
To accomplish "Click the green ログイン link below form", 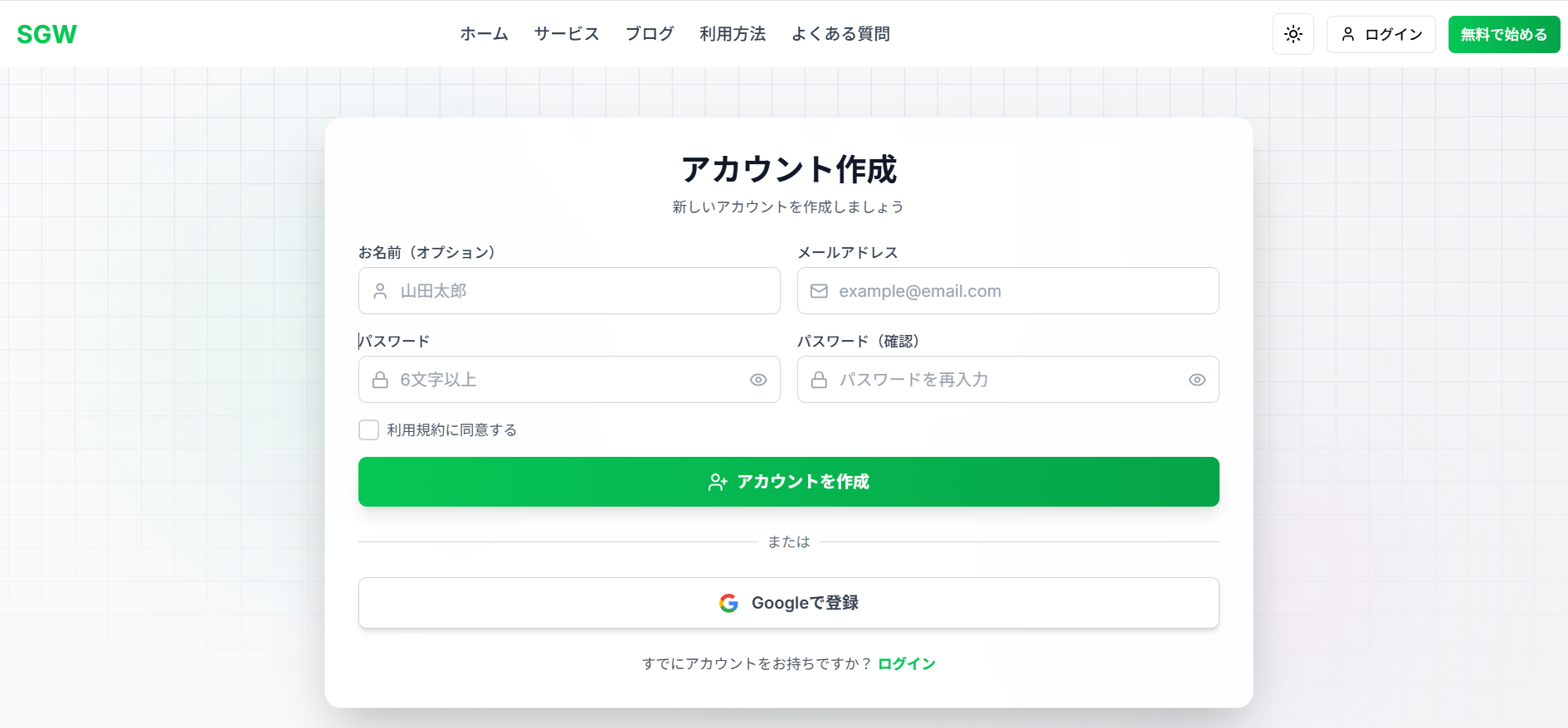I will tap(906, 663).
